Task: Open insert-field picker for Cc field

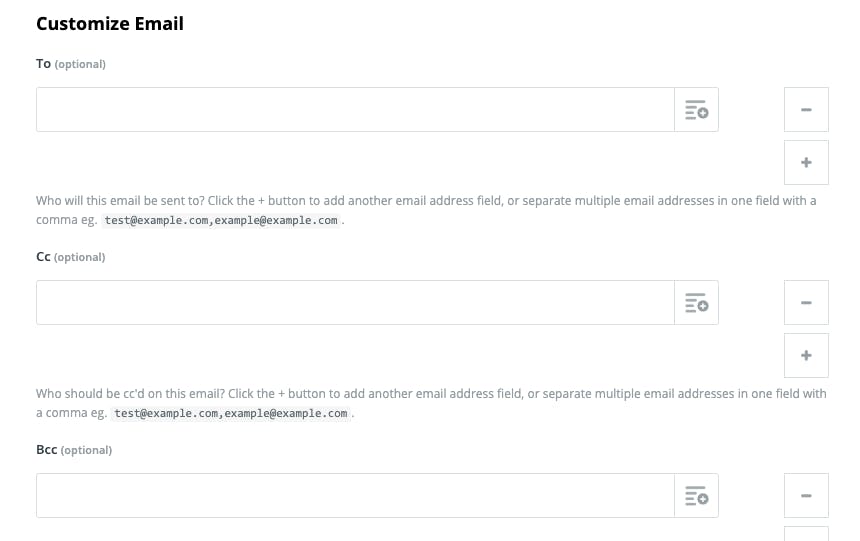Action: coord(696,303)
